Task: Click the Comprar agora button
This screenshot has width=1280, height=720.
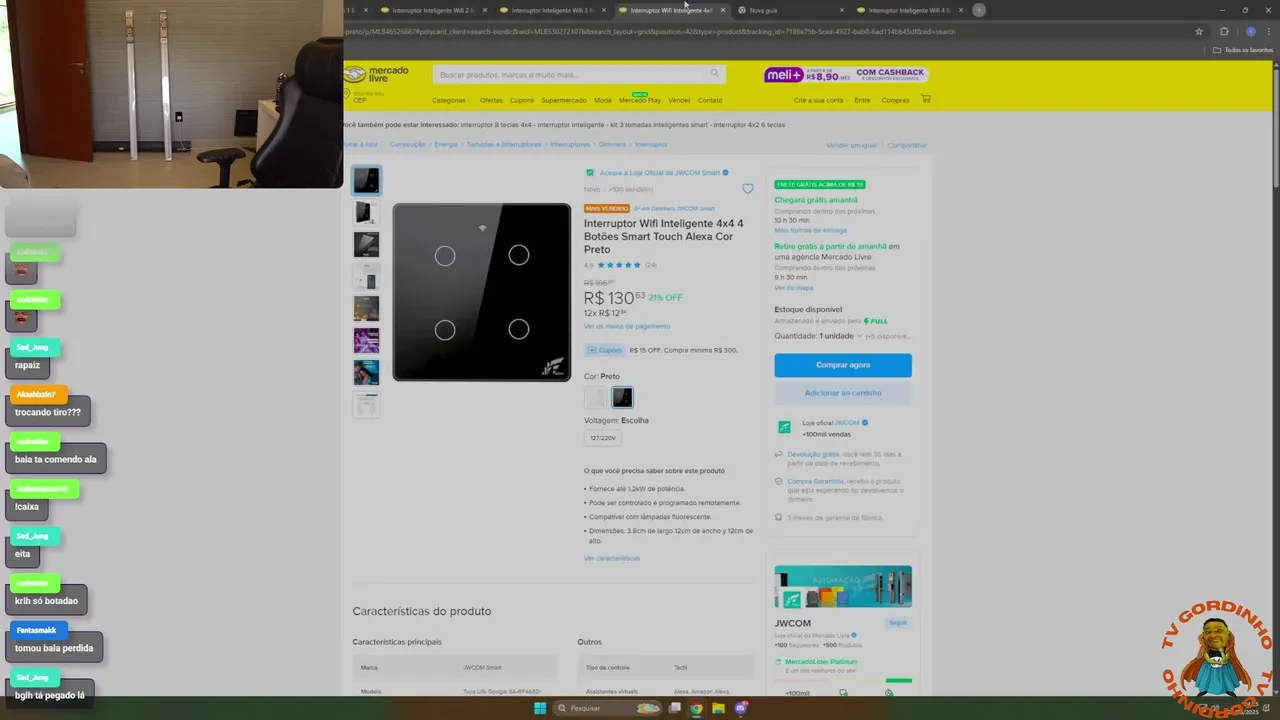Action: click(843, 365)
